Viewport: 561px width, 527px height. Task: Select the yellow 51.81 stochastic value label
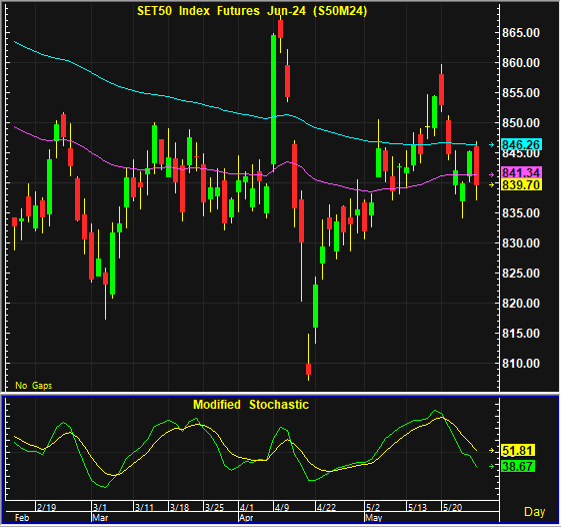click(x=518, y=450)
